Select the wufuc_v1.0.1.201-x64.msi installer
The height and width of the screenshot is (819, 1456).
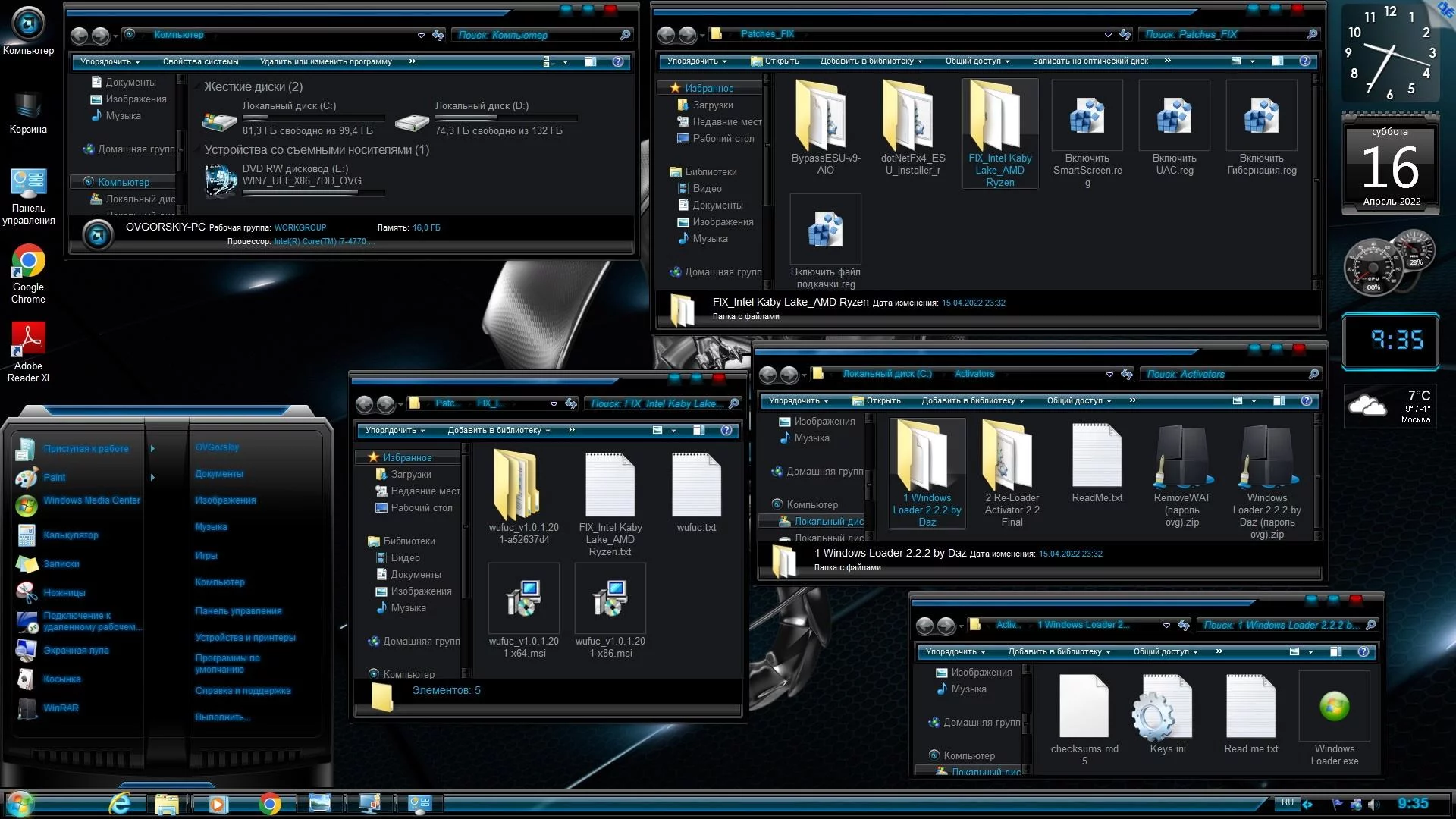523,599
